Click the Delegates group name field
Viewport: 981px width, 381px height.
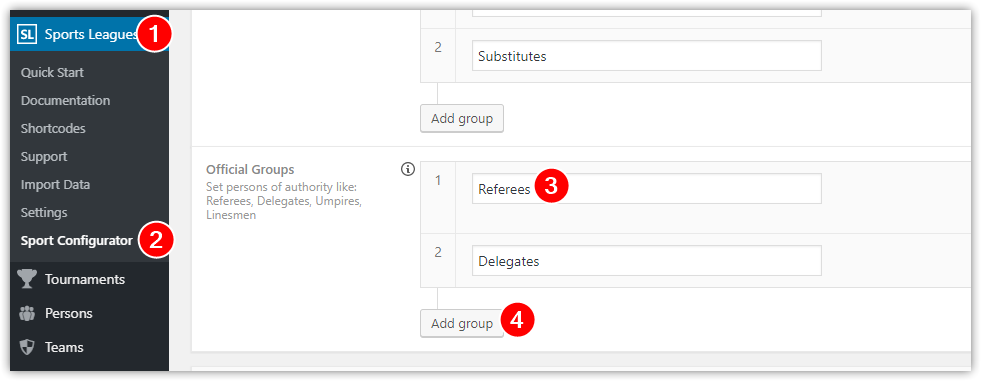pos(646,261)
